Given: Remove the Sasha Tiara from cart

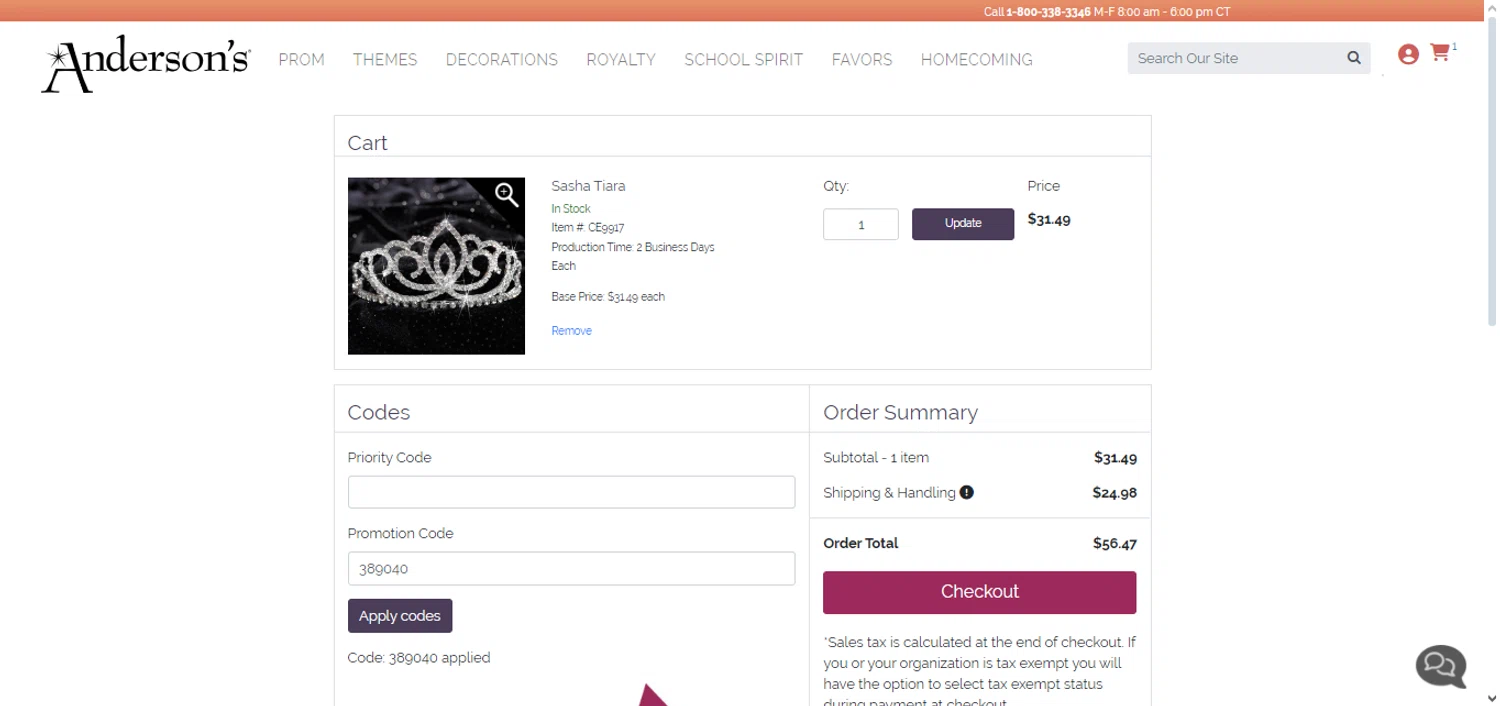Looking at the screenshot, I should [x=571, y=331].
